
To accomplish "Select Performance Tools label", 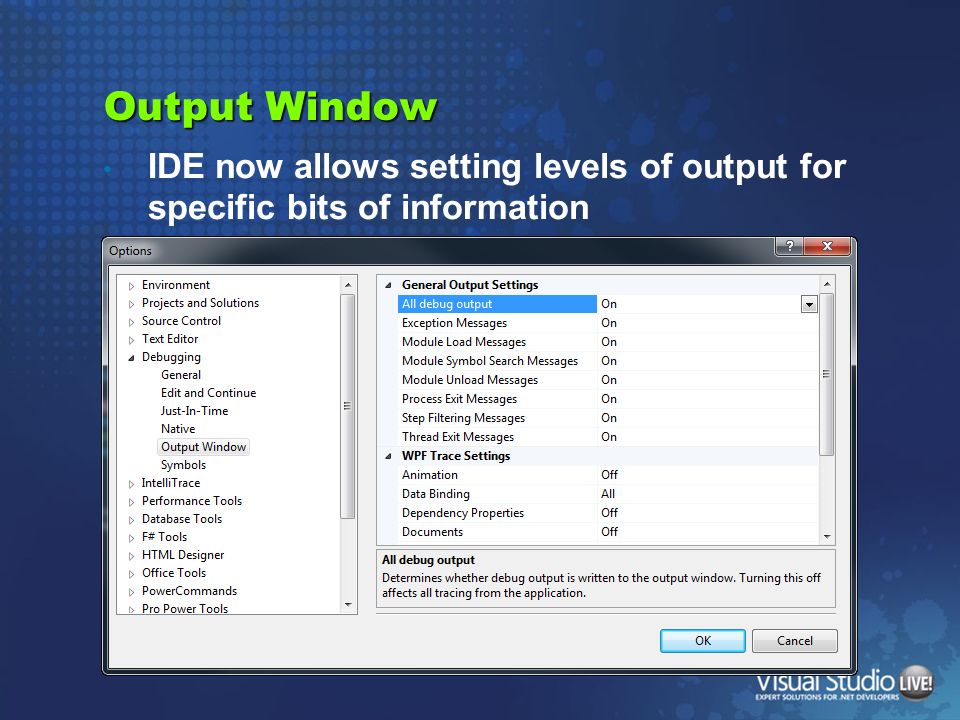I will [192, 501].
